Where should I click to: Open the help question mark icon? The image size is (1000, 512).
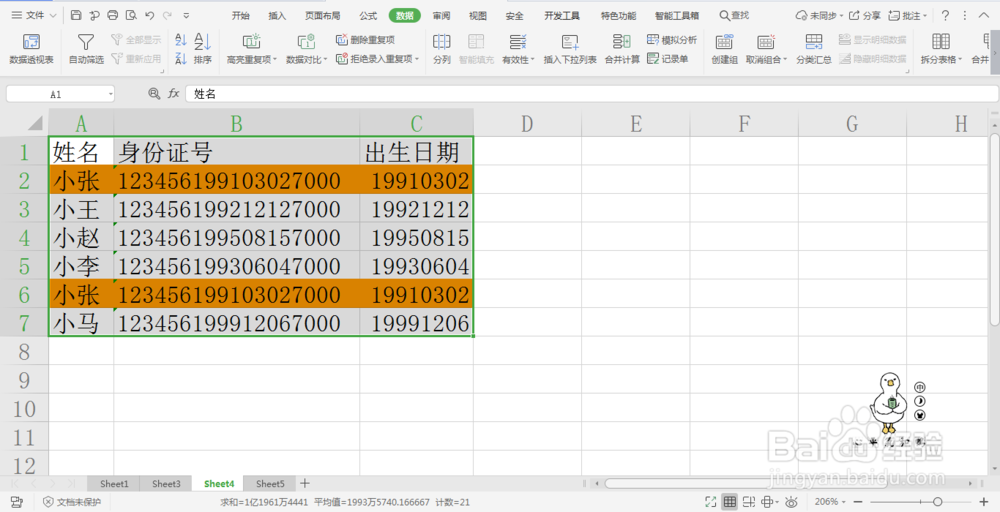[945, 15]
